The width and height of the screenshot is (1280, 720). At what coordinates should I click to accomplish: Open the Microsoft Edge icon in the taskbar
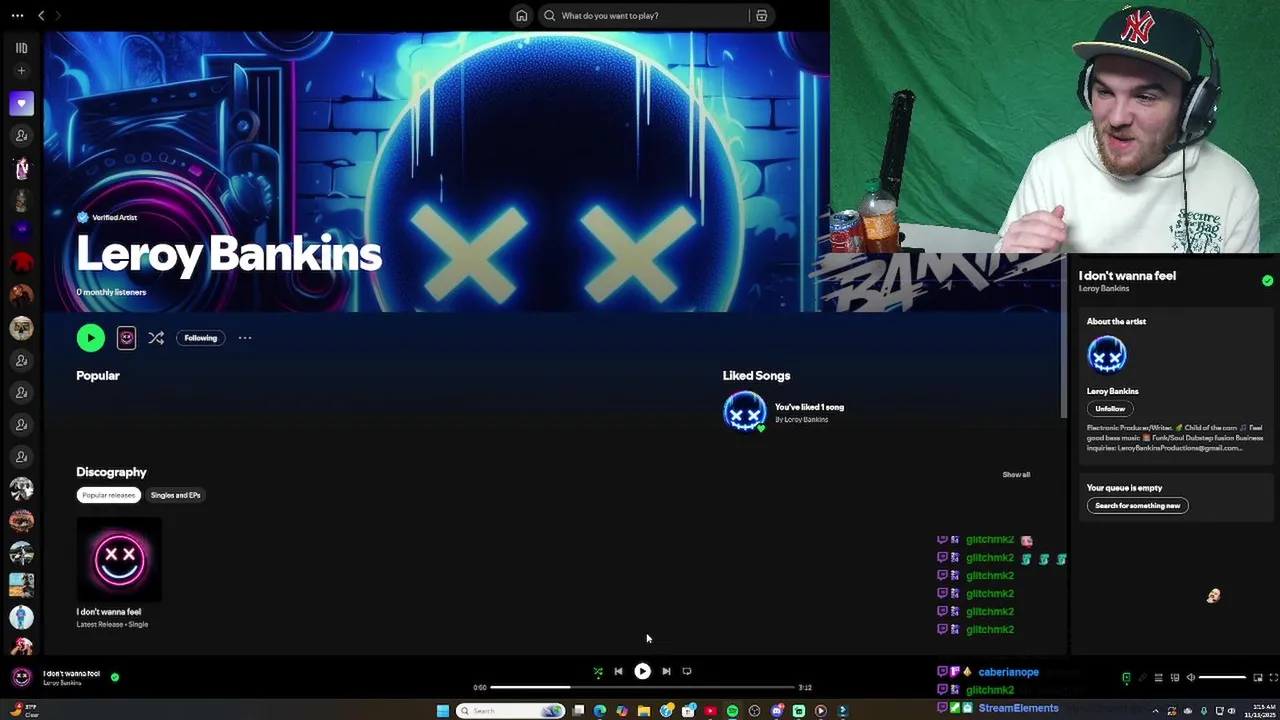600,711
